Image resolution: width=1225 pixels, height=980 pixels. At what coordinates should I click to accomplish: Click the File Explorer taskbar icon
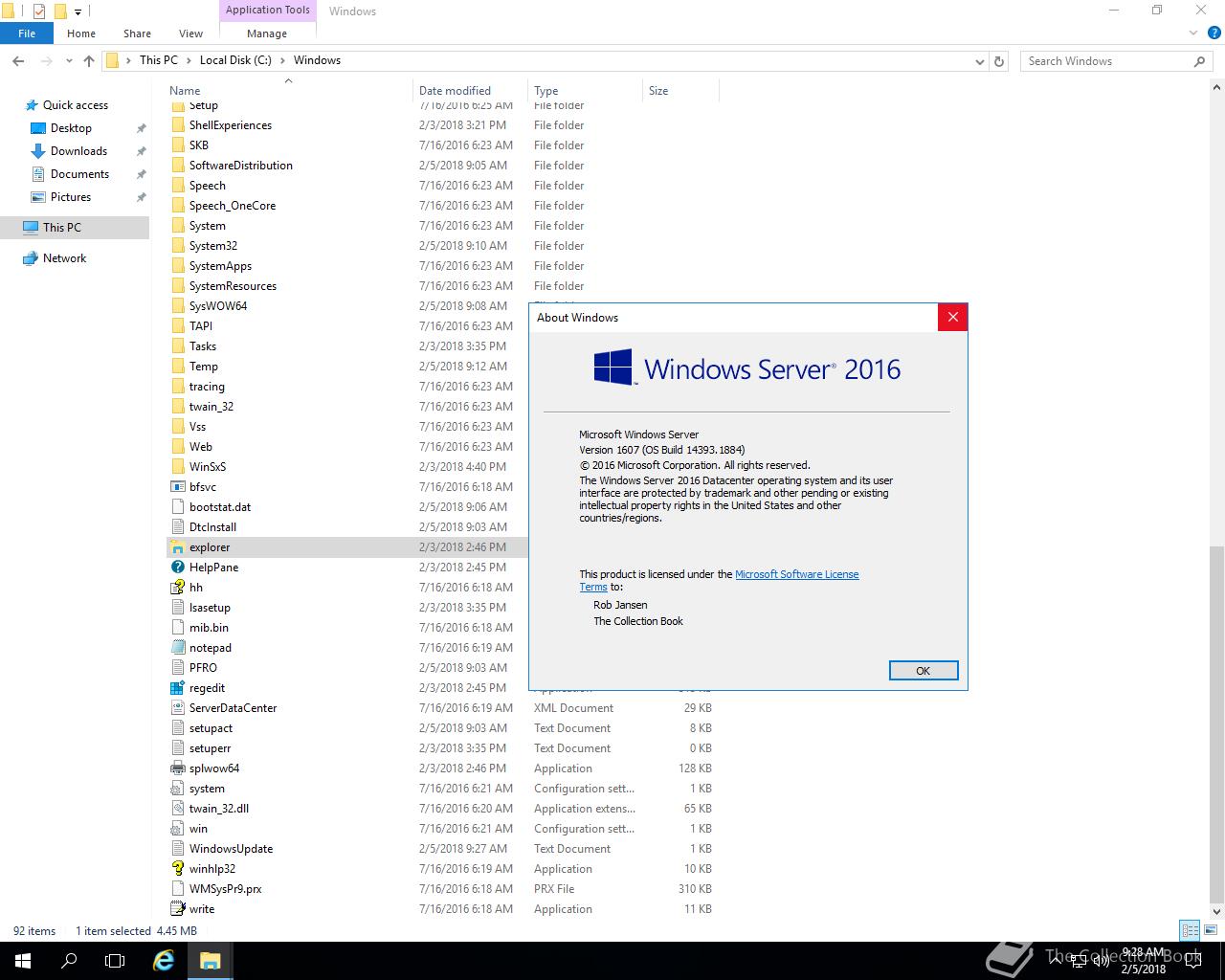(x=210, y=961)
